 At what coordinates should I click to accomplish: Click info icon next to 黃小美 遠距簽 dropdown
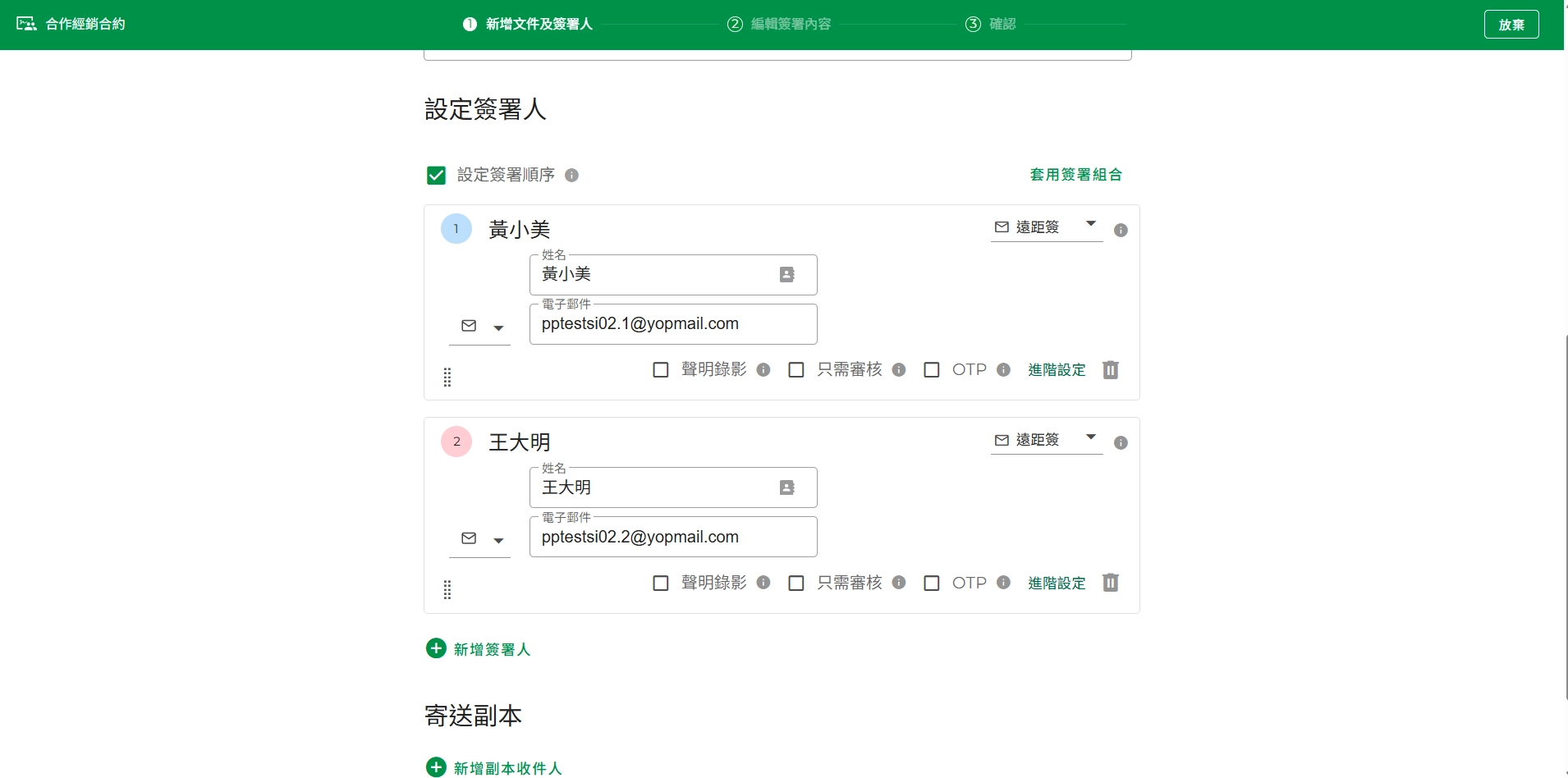pos(1121,230)
